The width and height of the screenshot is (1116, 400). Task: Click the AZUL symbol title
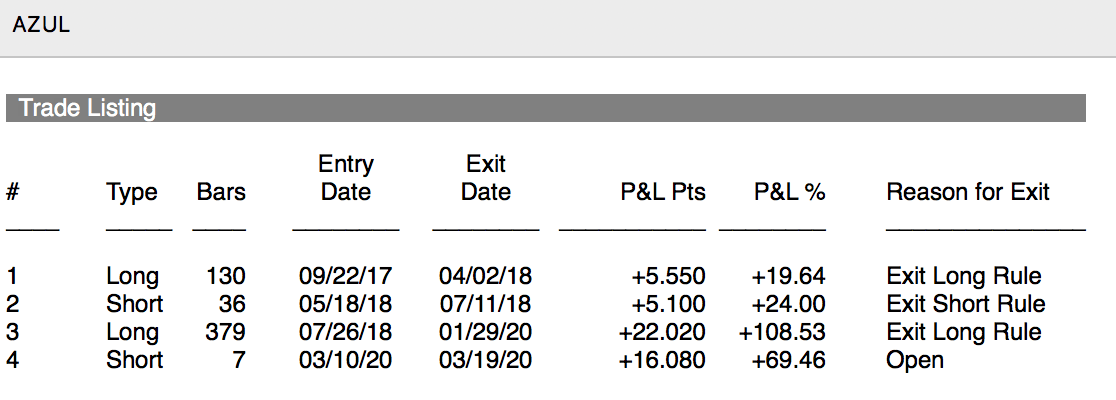[x=41, y=27]
